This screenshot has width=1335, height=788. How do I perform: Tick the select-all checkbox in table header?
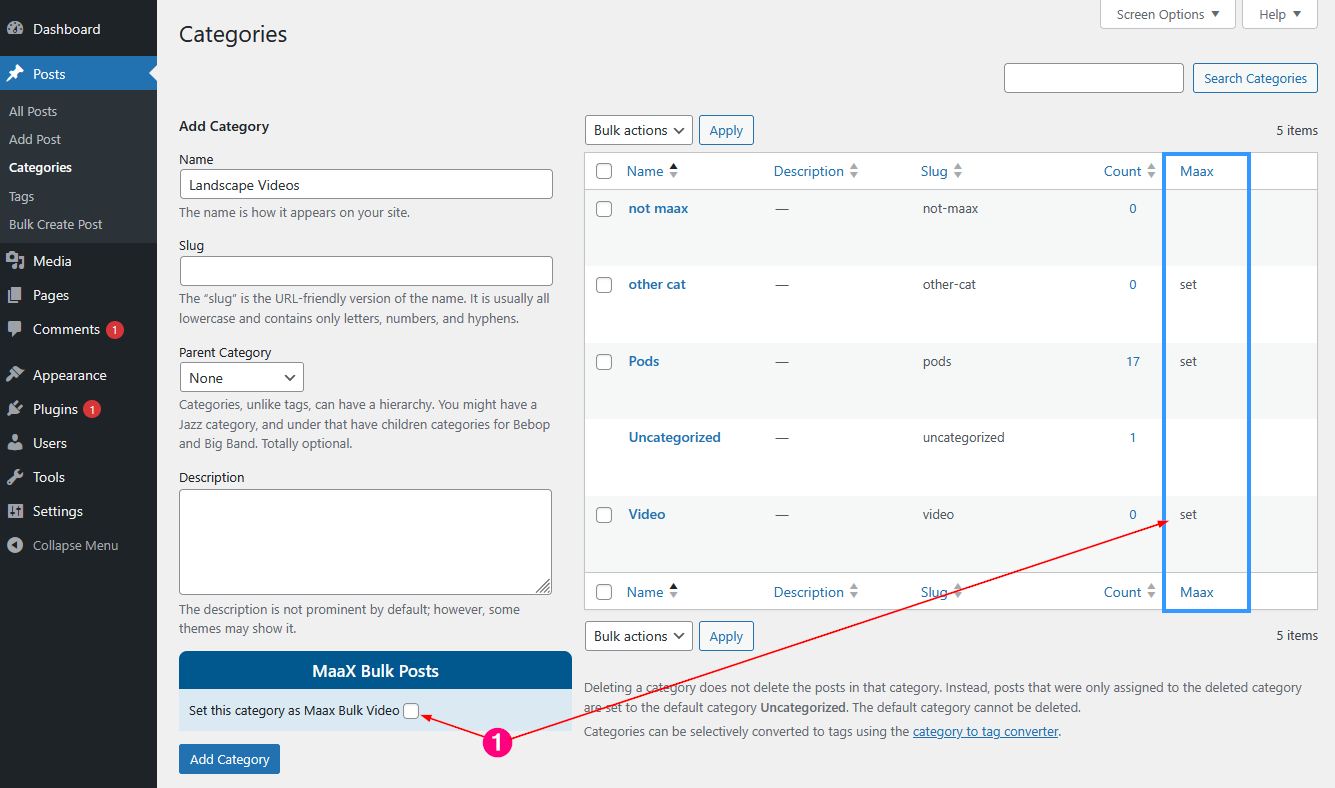604,171
